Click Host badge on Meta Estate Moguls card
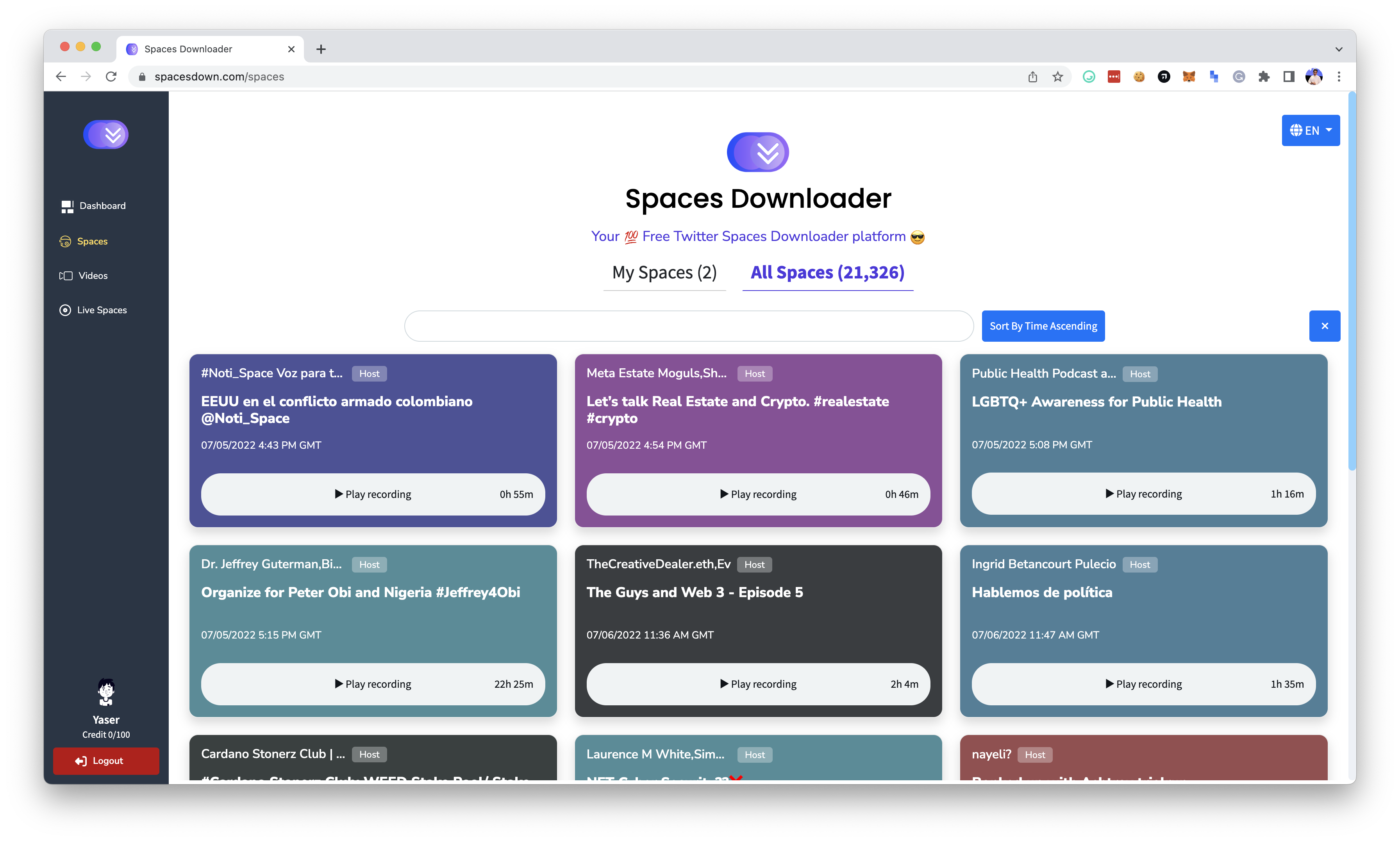The width and height of the screenshot is (1400, 842). click(x=754, y=373)
